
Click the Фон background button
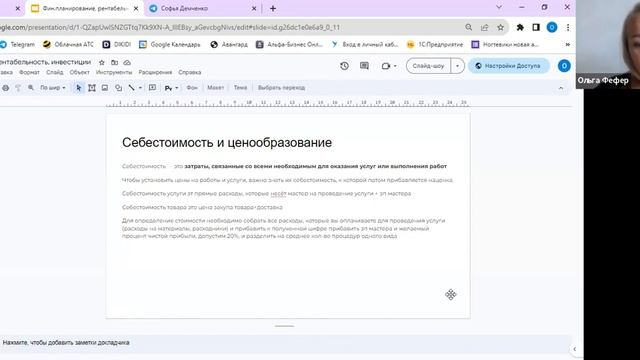pyautogui.click(x=192, y=88)
